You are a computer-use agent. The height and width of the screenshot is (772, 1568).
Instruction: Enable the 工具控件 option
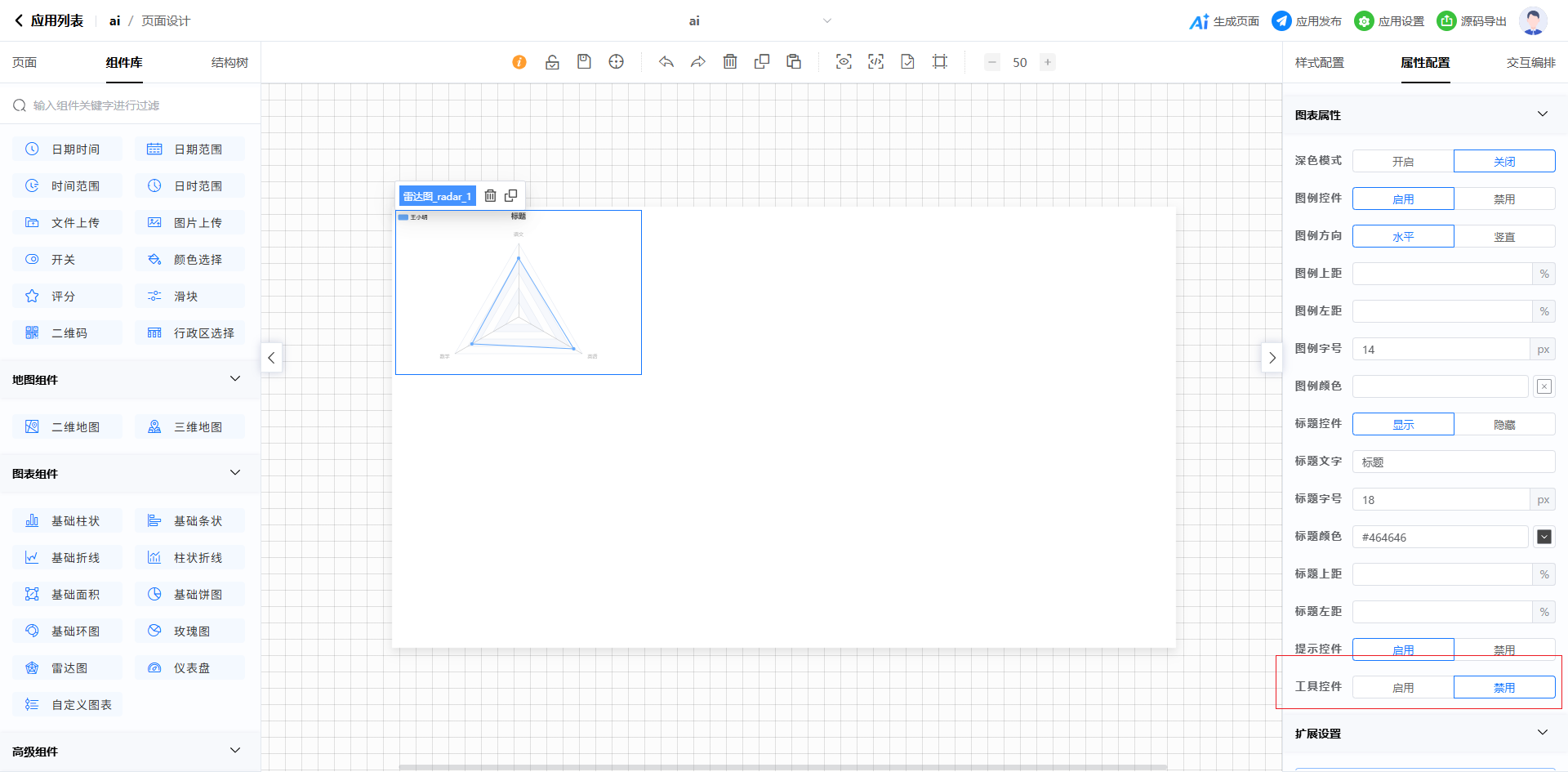click(x=1402, y=688)
